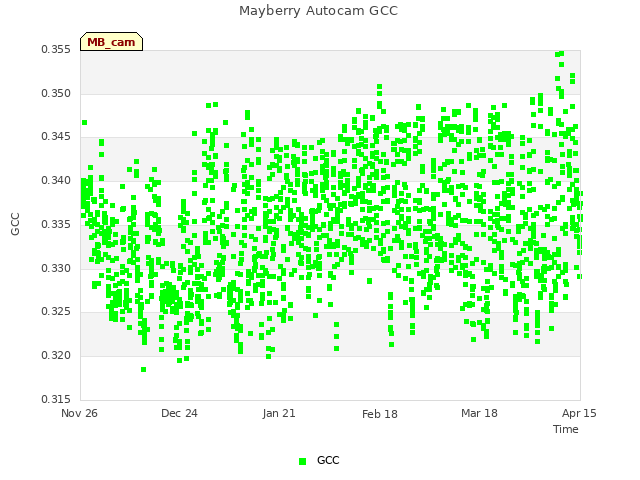Viewport: 640px width, 480px height.
Task: Click the vertical GCC y-axis title
Action: (16, 224)
